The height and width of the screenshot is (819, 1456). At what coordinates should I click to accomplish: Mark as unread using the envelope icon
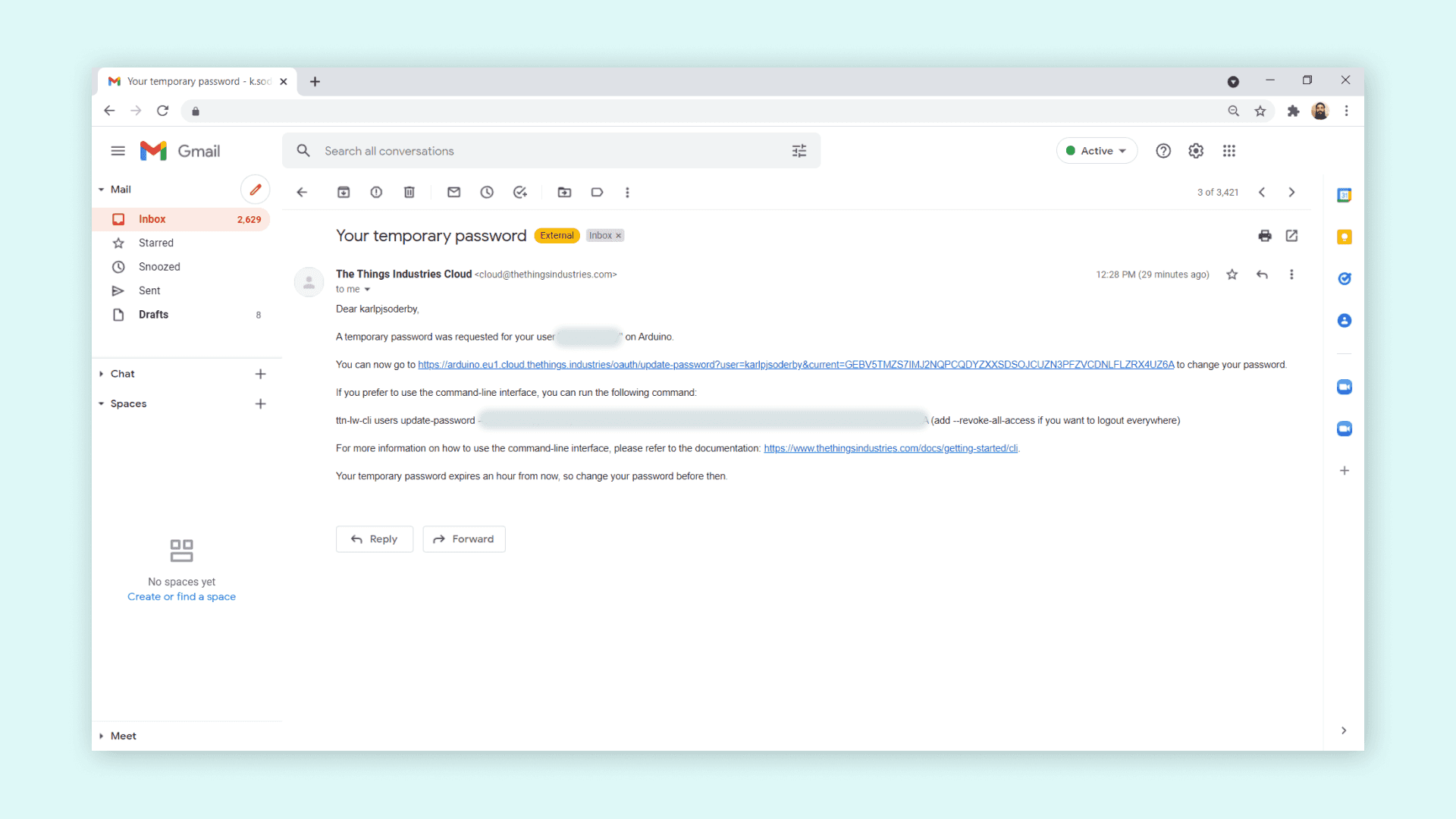tap(453, 193)
